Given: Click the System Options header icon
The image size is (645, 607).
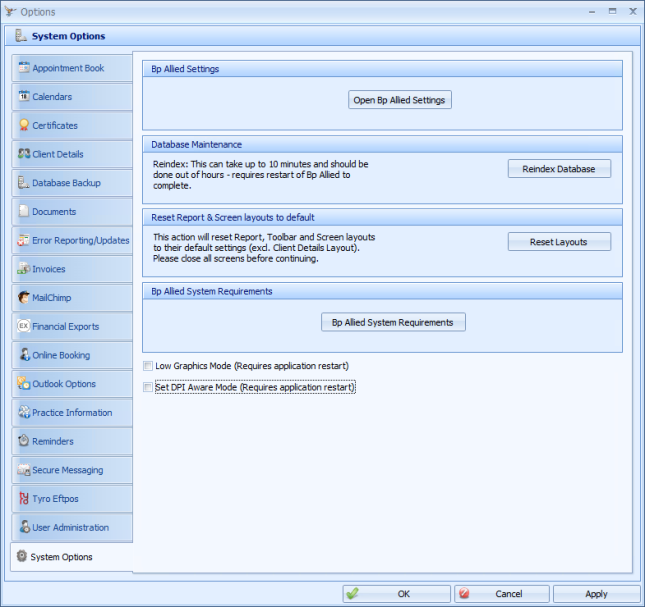Looking at the screenshot, I should [x=21, y=35].
